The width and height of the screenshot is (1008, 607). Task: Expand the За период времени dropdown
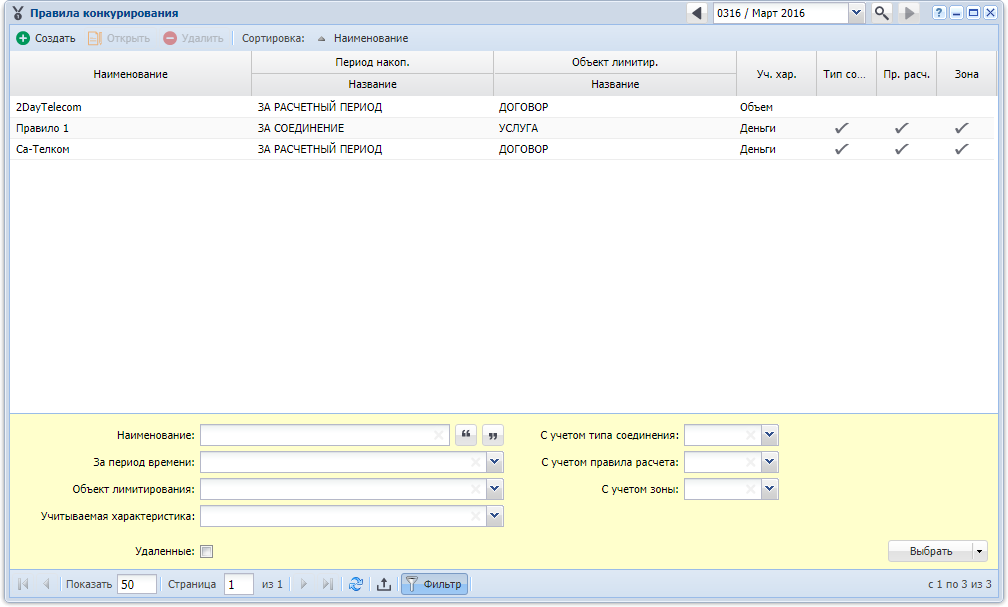(x=494, y=462)
